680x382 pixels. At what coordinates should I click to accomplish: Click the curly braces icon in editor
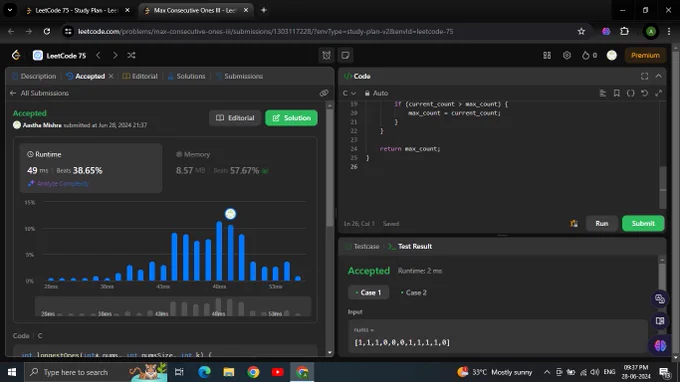pyautogui.click(x=631, y=93)
